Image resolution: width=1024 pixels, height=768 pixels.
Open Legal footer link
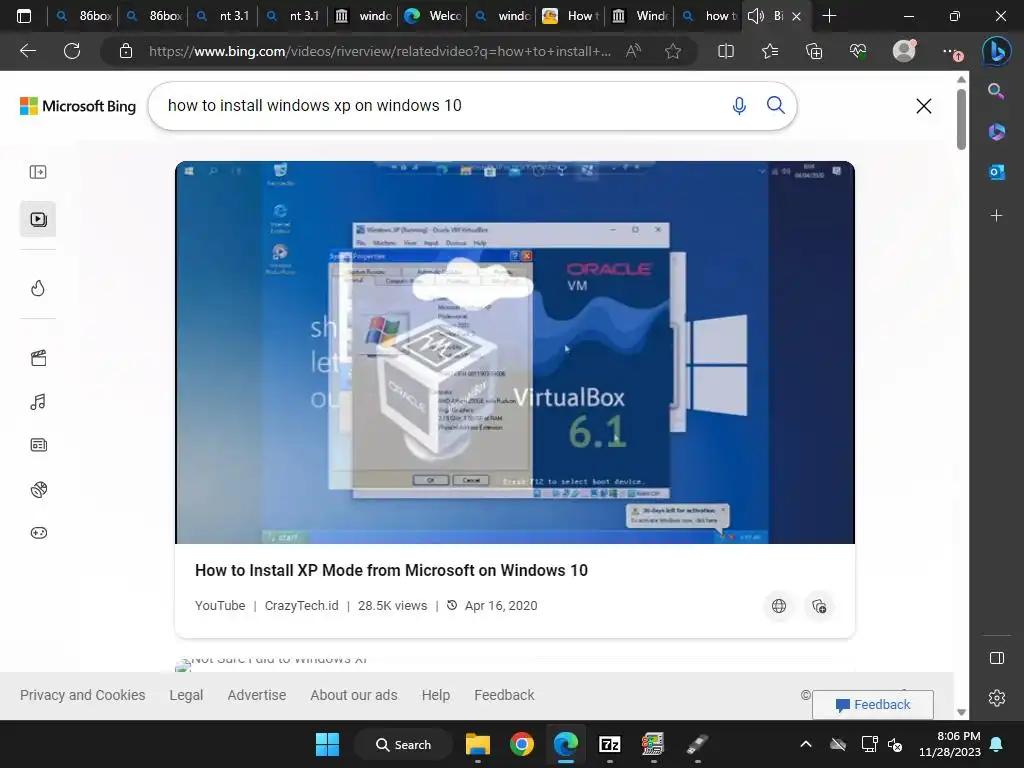pos(186,695)
